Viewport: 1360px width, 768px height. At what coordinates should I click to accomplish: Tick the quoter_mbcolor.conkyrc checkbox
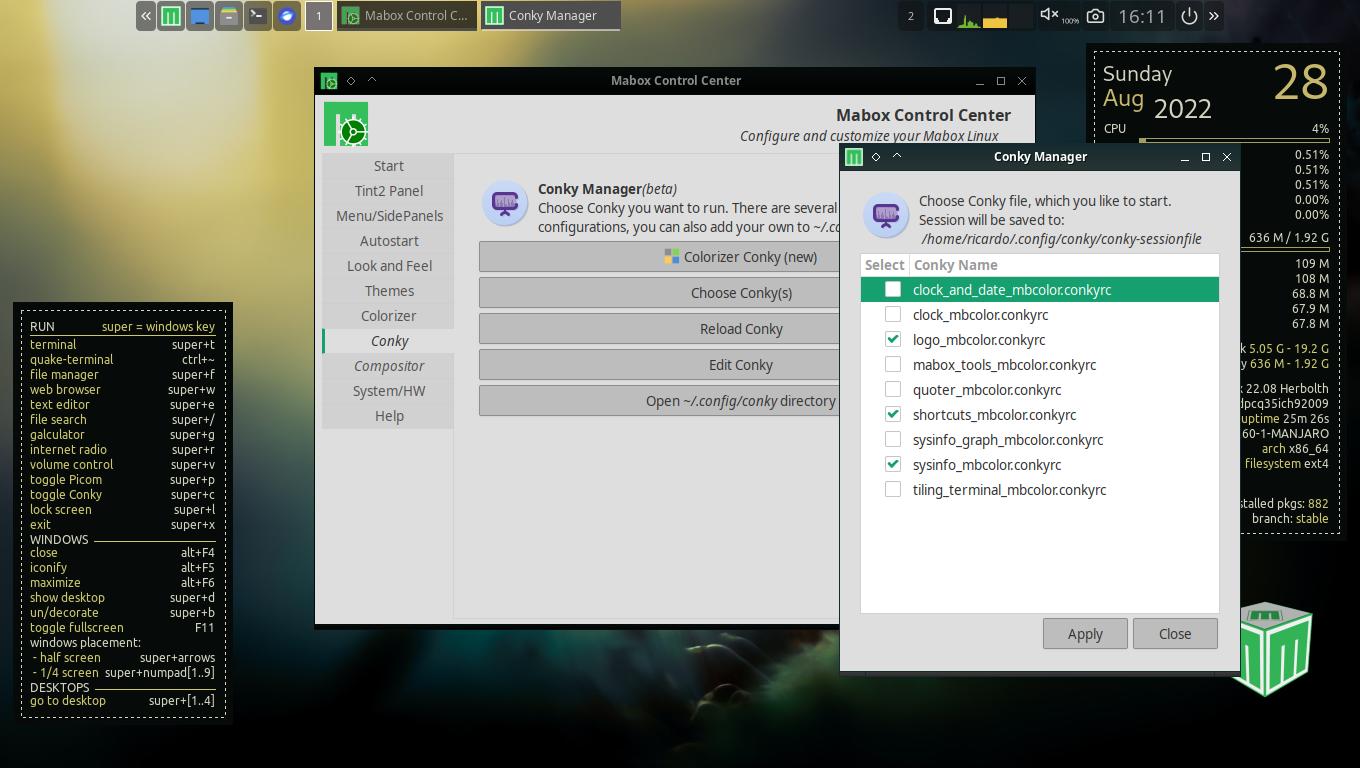coord(893,389)
